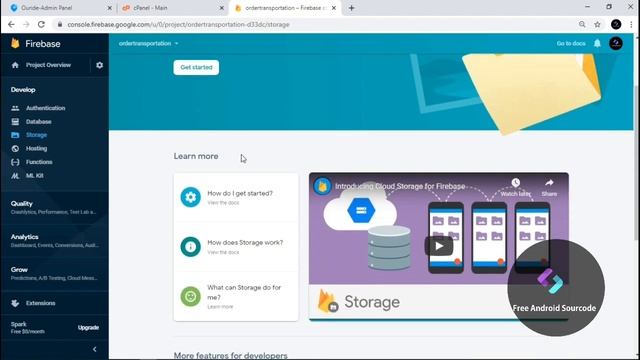Click the video title Introducing Cloud Storage
Screen dimensions: 640x360
[400, 186]
